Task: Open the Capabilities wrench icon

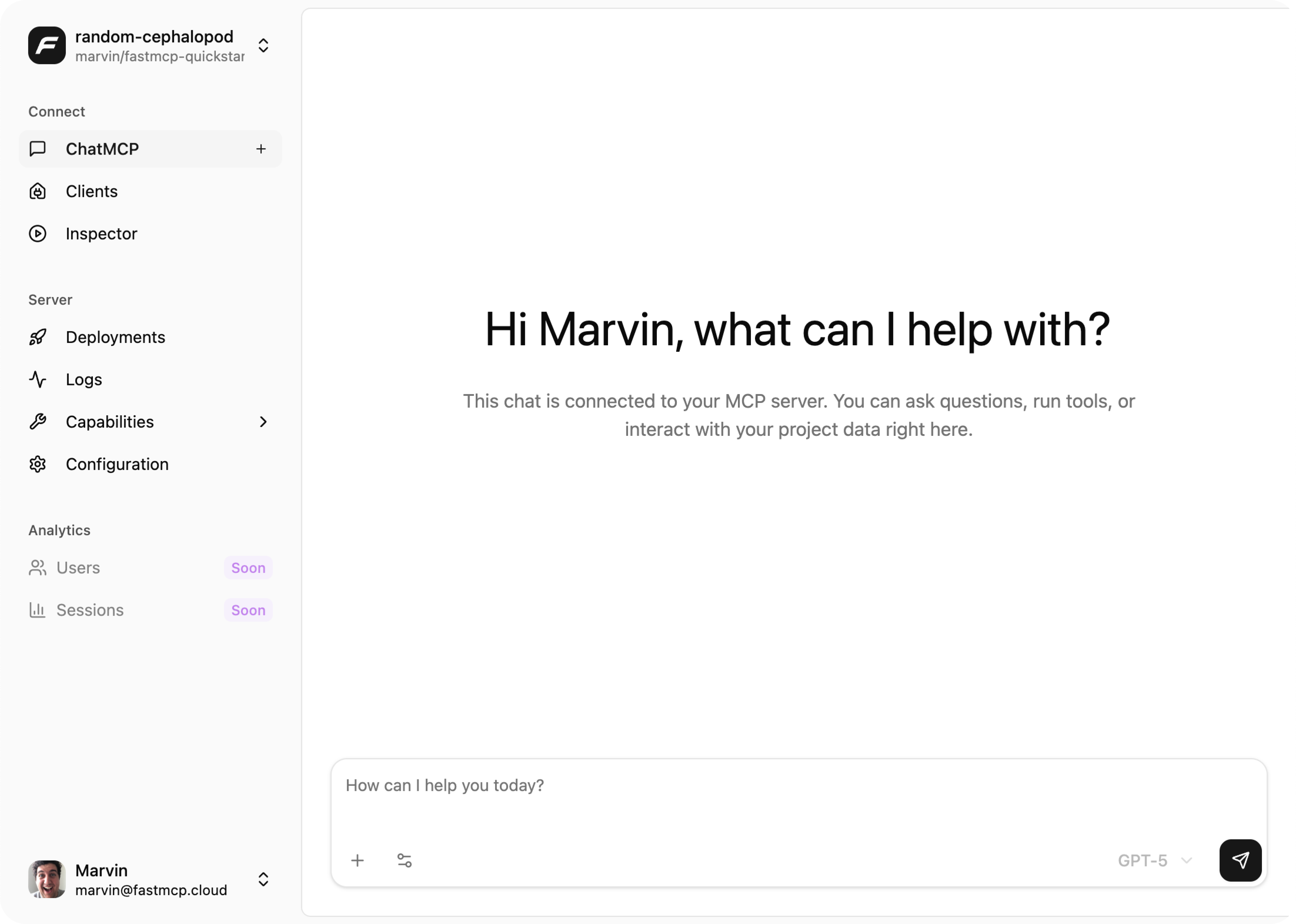Action: click(37, 422)
